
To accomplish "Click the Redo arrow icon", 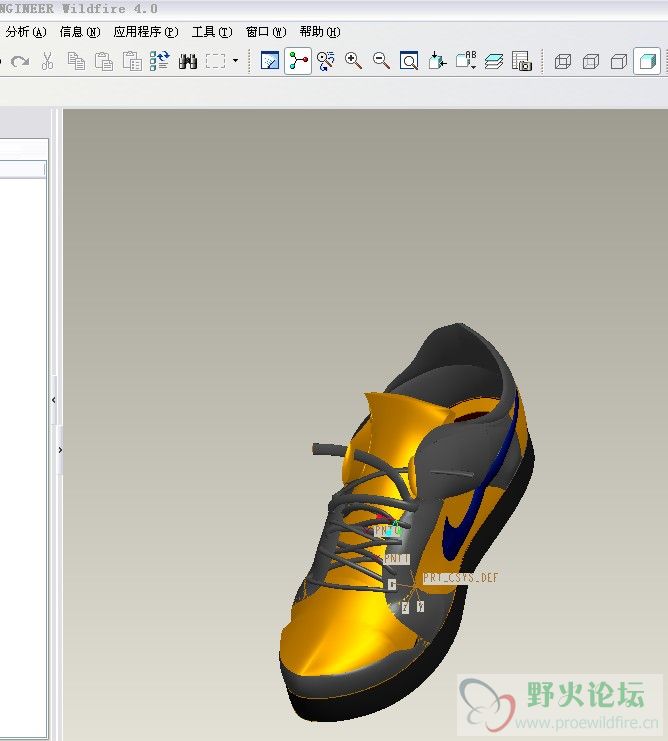I will pos(20,61).
